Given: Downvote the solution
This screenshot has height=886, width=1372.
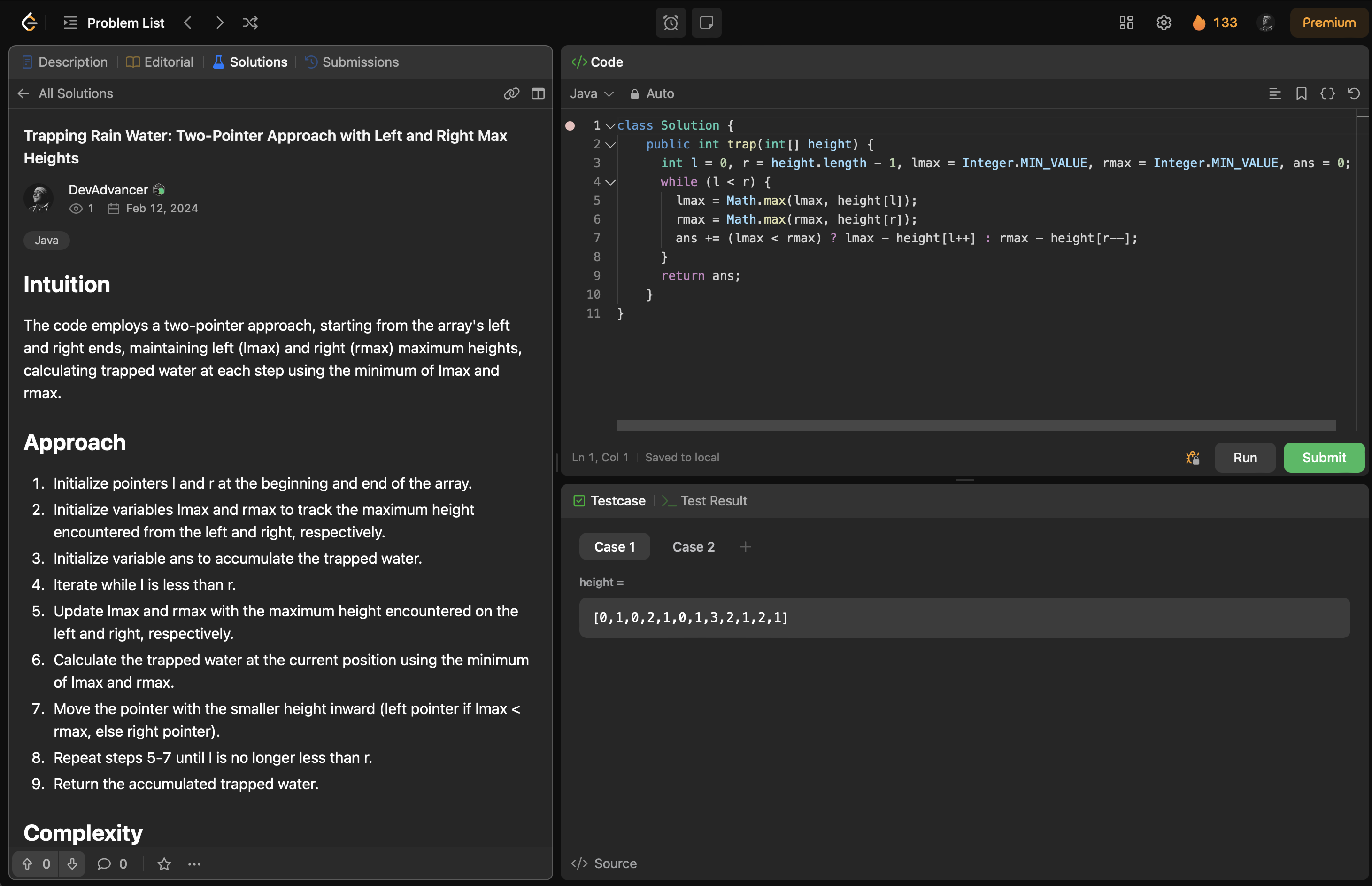Looking at the screenshot, I should tap(72, 863).
